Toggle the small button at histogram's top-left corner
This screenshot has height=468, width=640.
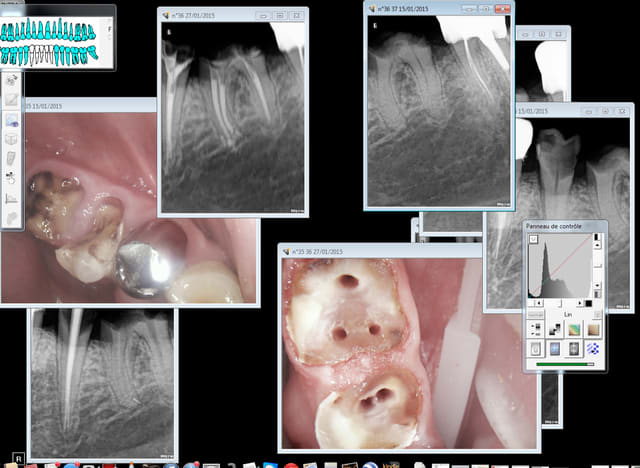(532, 239)
